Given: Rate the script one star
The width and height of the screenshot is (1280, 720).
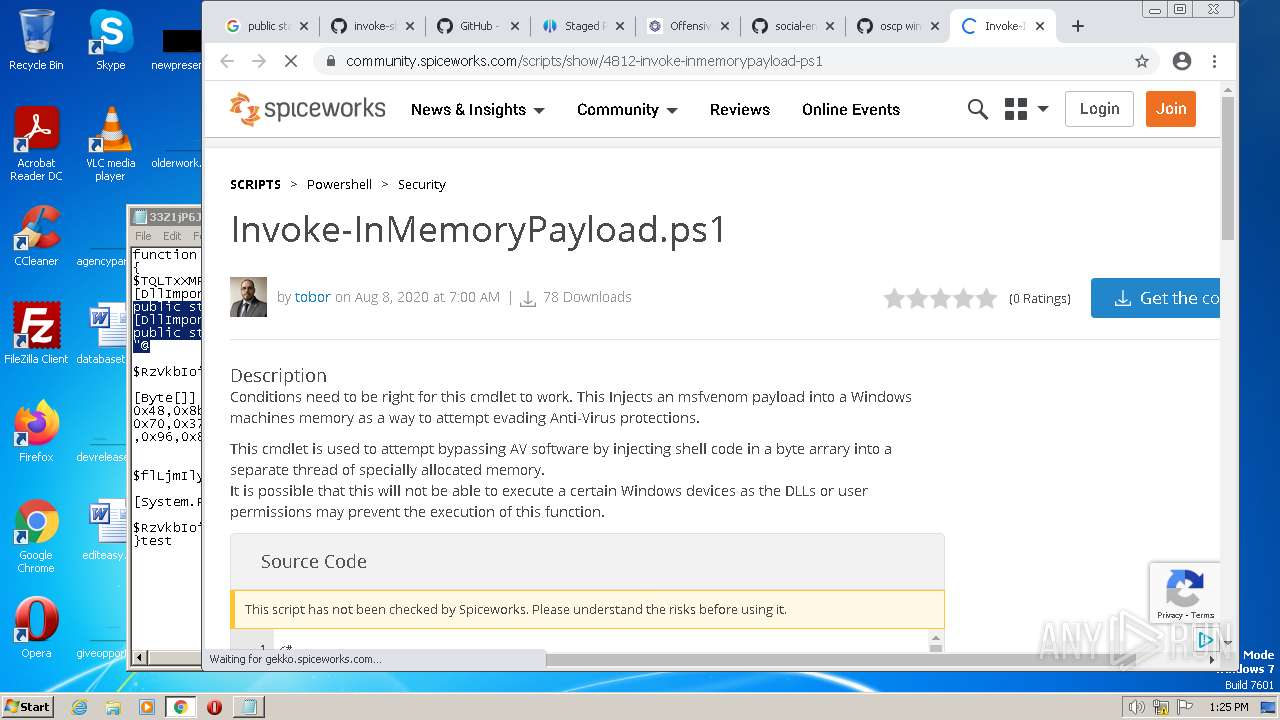Looking at the screenshot, I should pos(894,298).
